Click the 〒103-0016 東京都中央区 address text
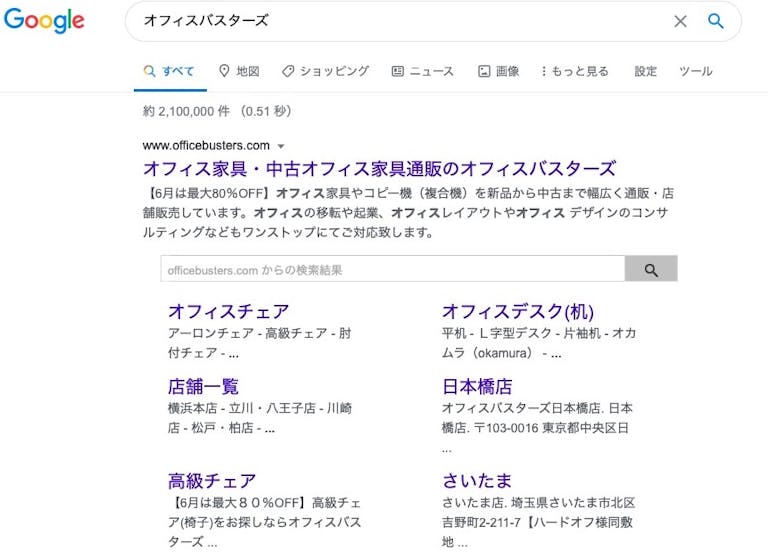 point(552,428)
